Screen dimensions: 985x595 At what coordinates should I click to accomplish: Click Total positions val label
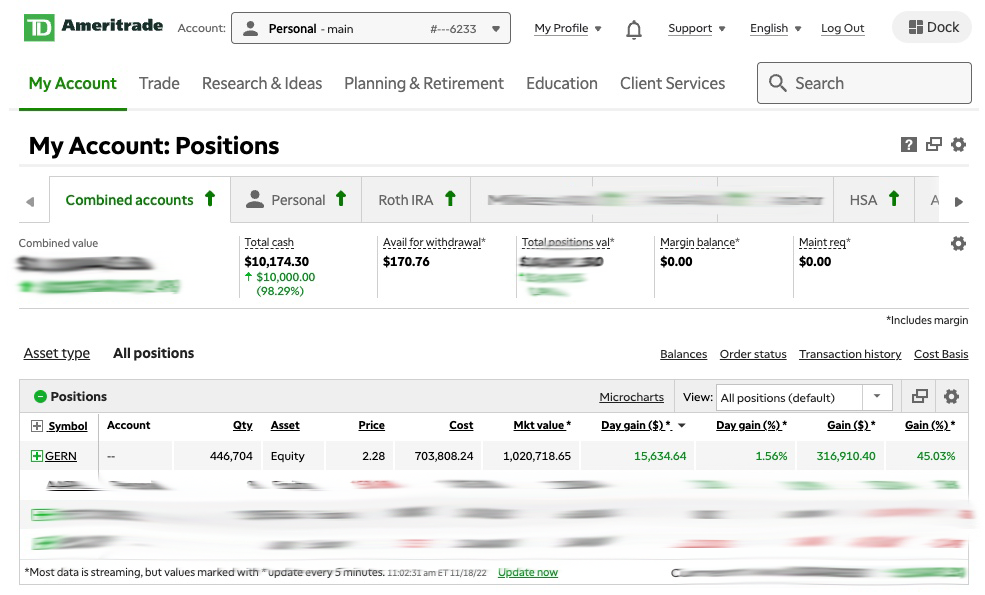coord(568,243)
